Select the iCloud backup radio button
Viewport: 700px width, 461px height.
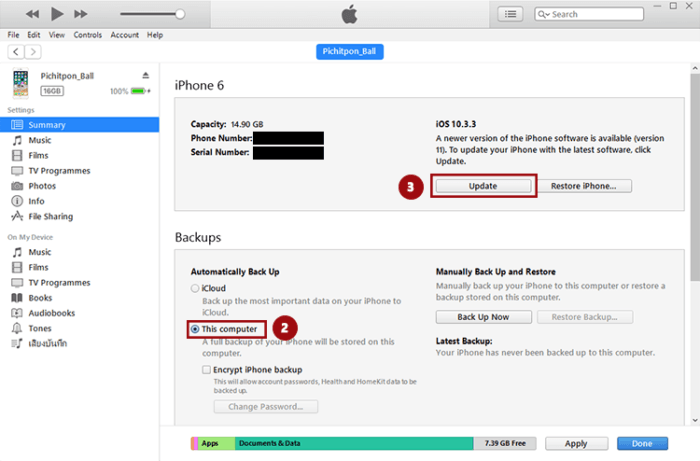(195, 288)
